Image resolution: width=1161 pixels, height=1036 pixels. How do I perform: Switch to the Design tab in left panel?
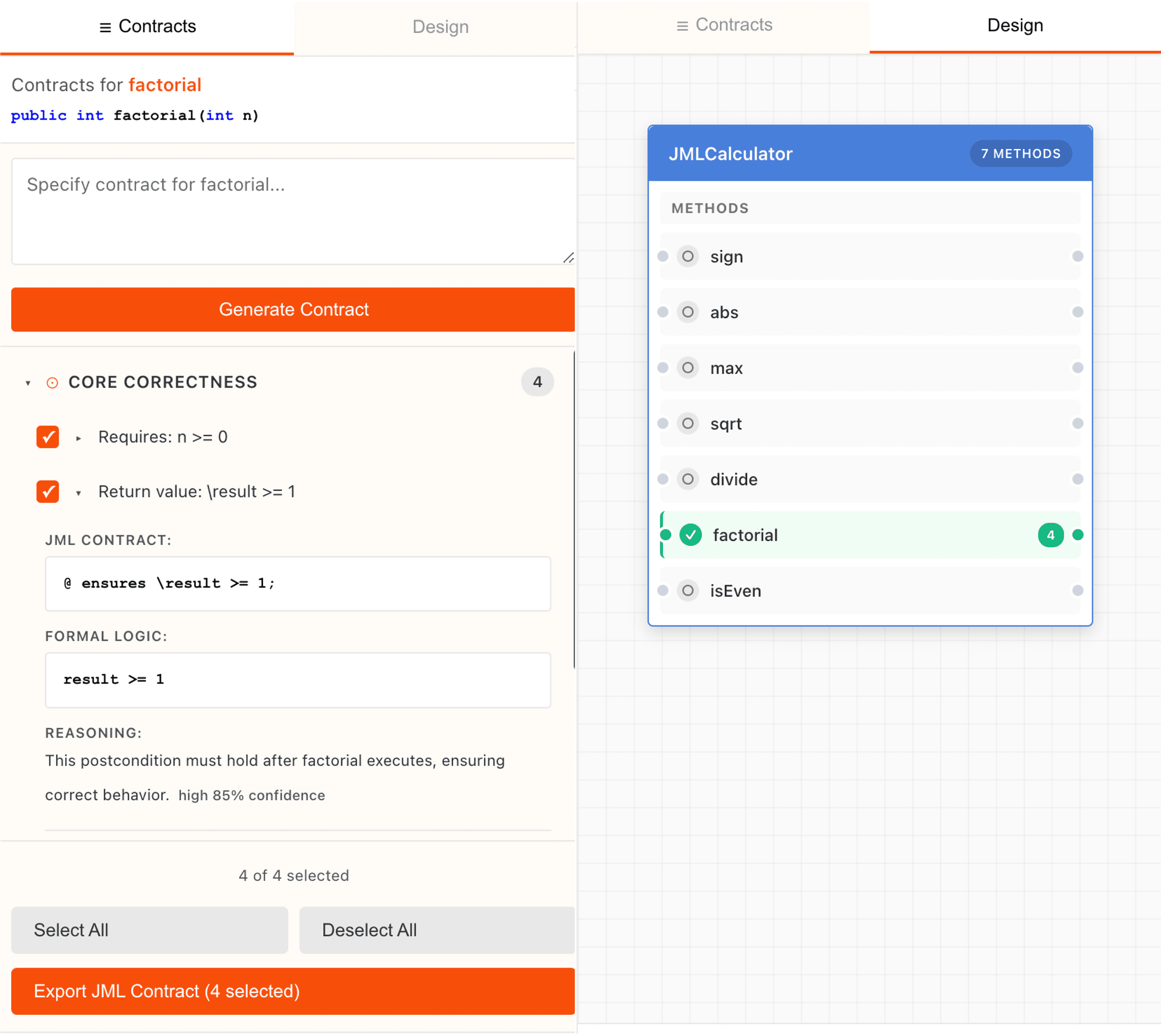point(440,27)
